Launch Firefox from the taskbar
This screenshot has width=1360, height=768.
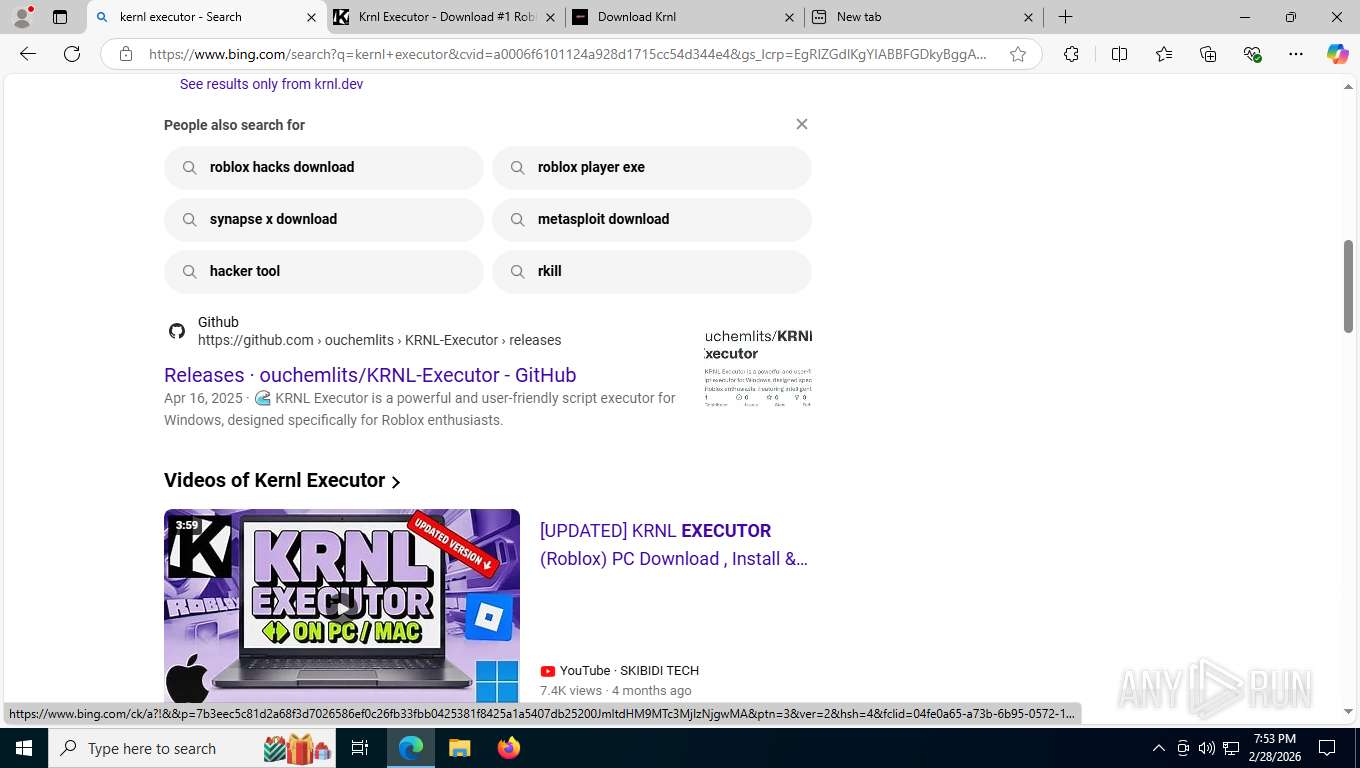click(508, 748)
